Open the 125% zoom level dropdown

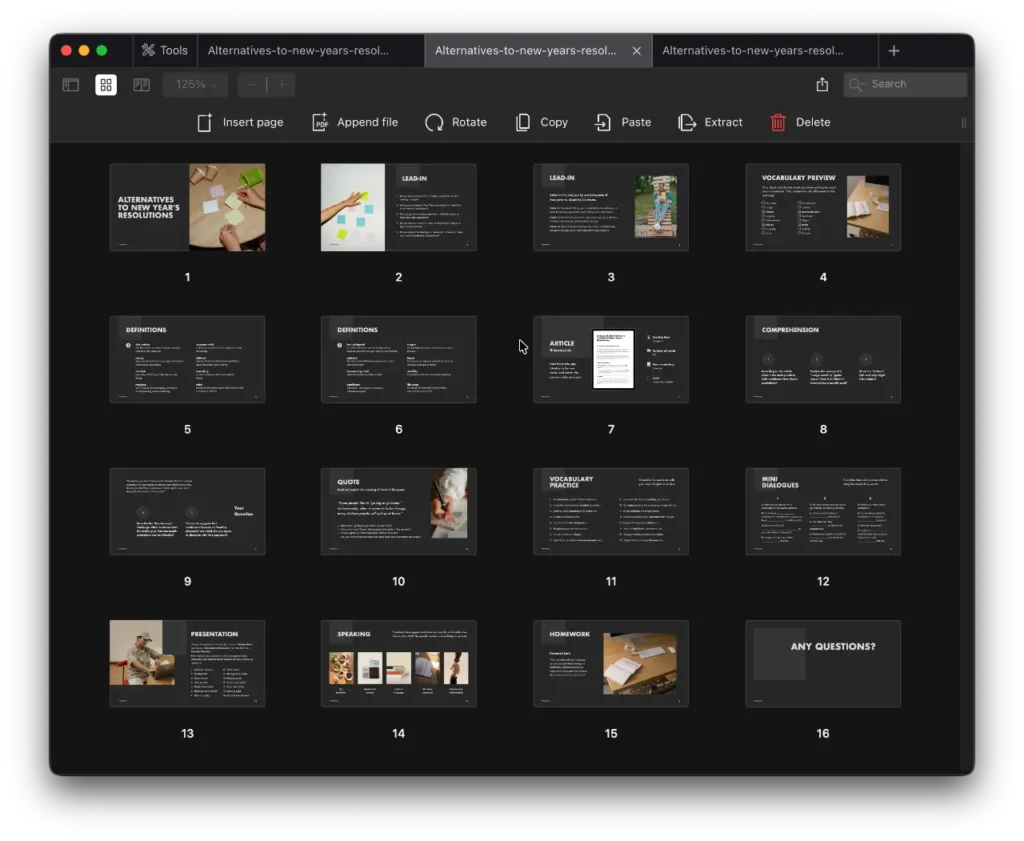(x=196, y=85)
